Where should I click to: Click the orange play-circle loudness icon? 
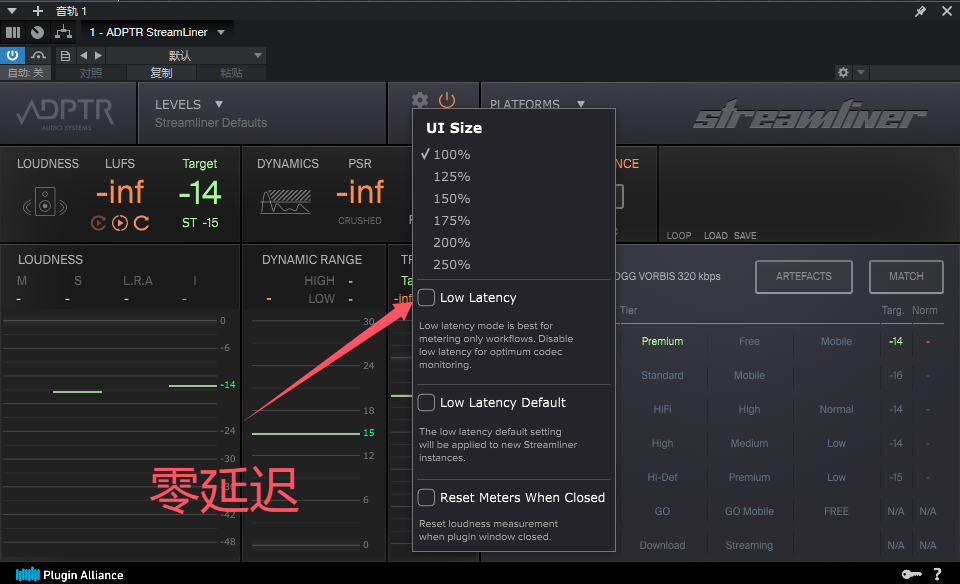(120, 223)
